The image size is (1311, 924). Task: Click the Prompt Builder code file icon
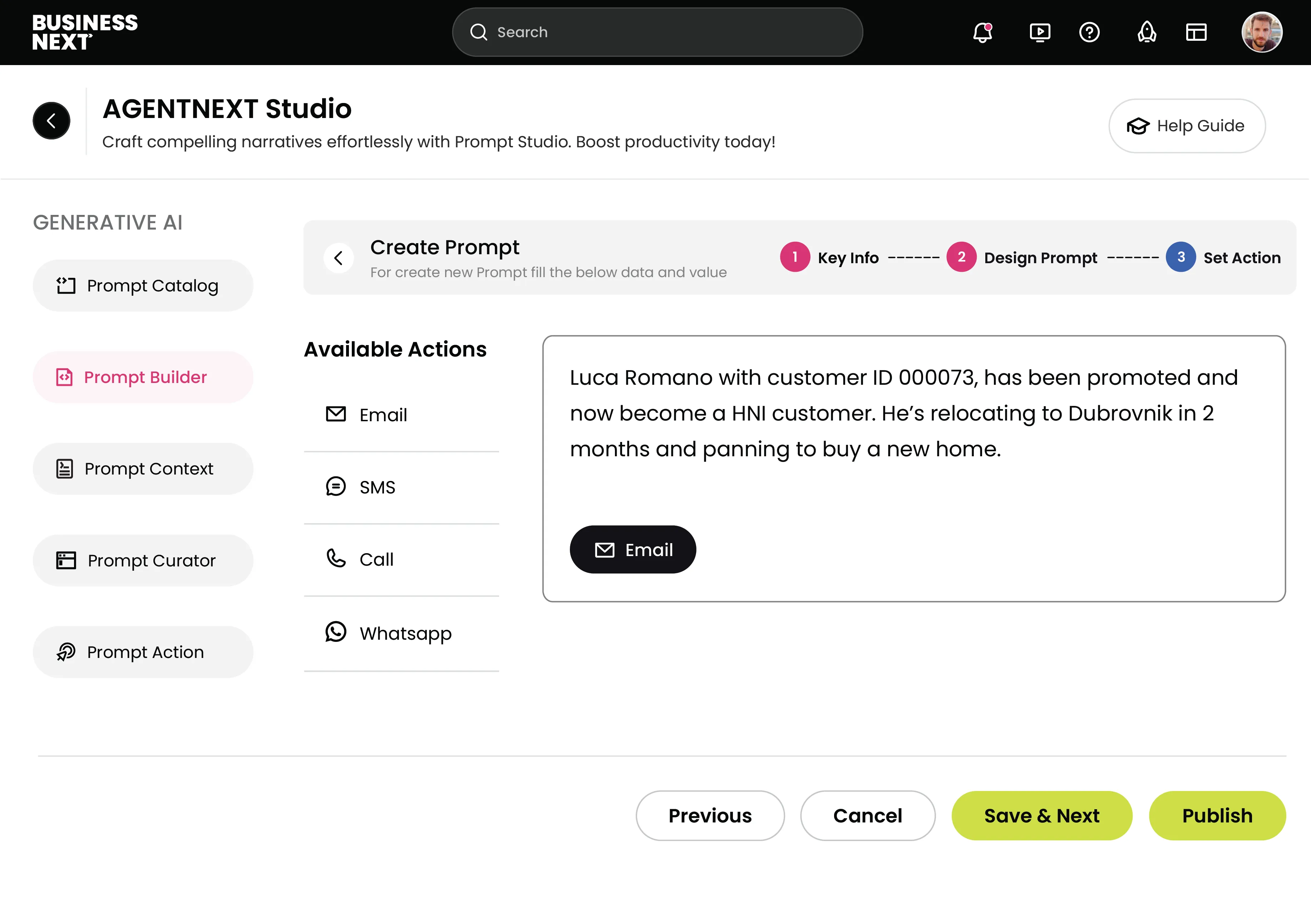click(x=64, y=378)
